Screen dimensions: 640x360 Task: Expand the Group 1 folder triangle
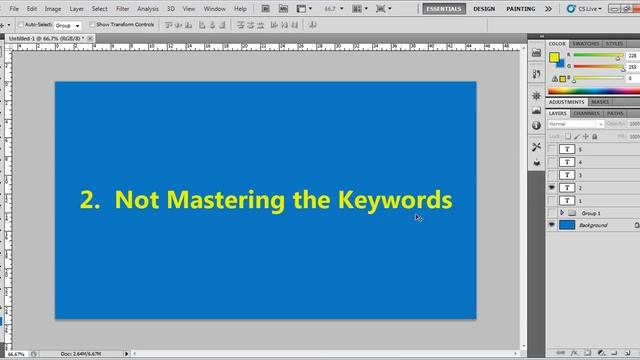pos(562,213)
